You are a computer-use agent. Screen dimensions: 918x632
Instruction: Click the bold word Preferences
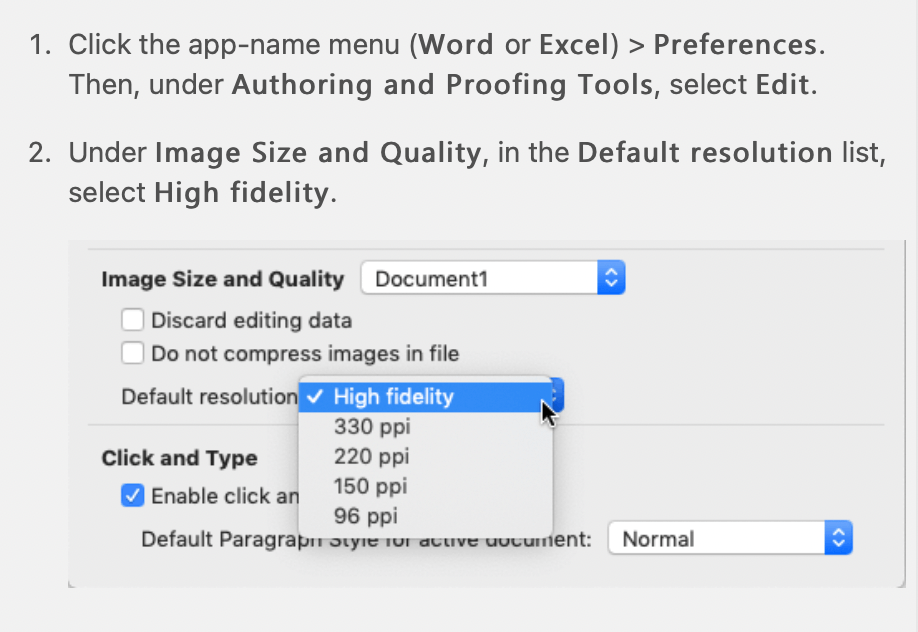click(736, 45)
